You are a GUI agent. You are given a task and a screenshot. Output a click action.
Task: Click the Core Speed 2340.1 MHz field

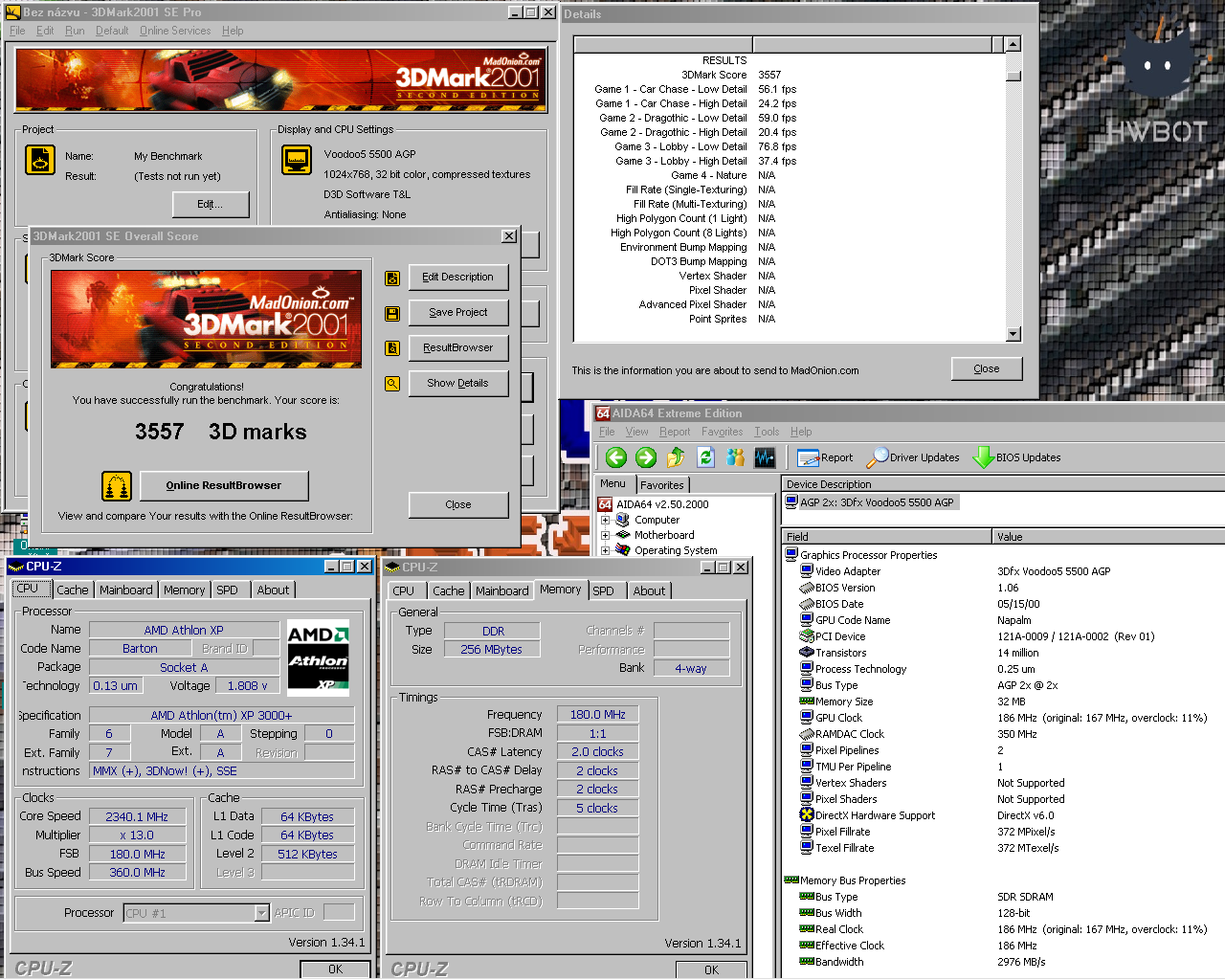tap(137, 817)
